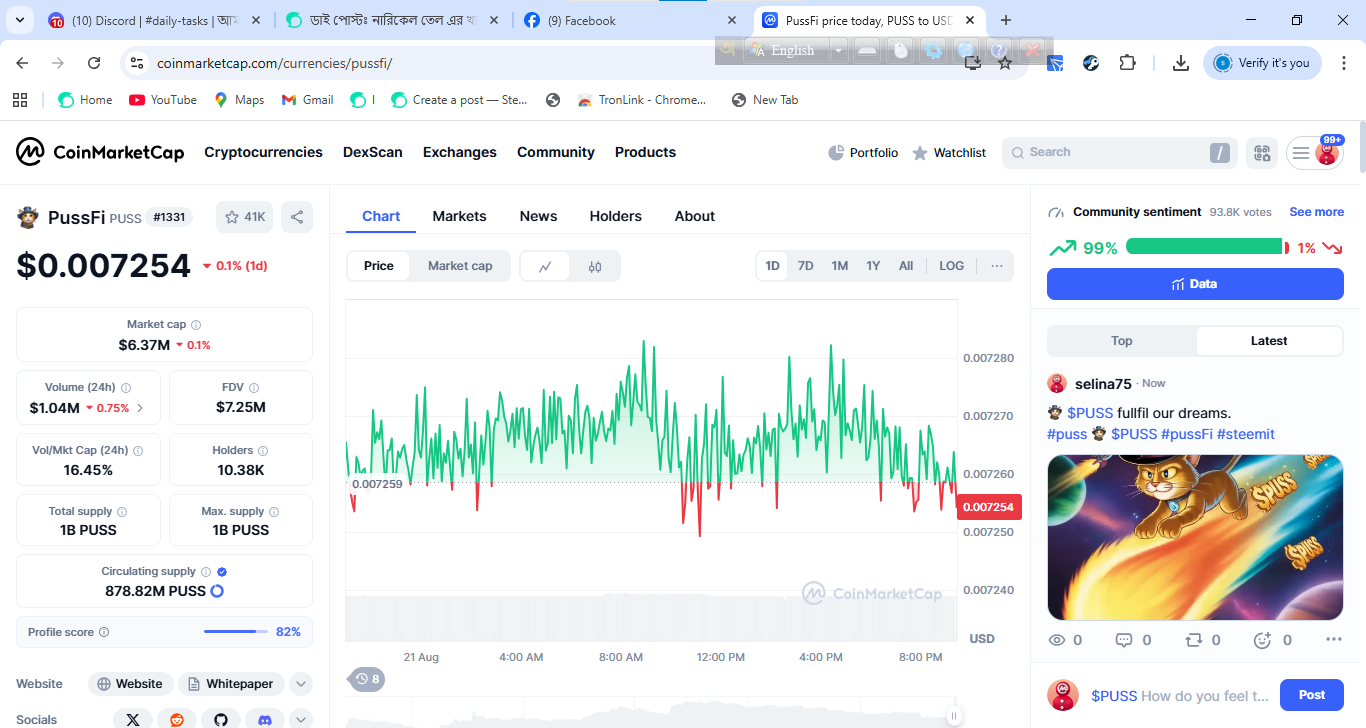Viewport: 1366px width, 728px height.
Task: Add PussFi to watchlist via star button
Action: (245, 217)
